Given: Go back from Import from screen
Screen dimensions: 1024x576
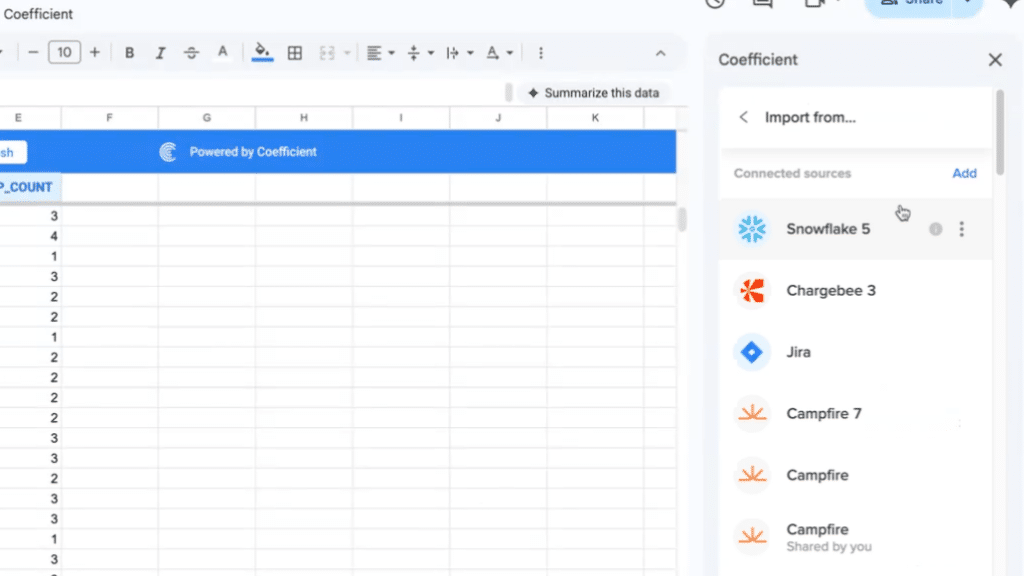Looking at the screenshot, I should 743,118.
